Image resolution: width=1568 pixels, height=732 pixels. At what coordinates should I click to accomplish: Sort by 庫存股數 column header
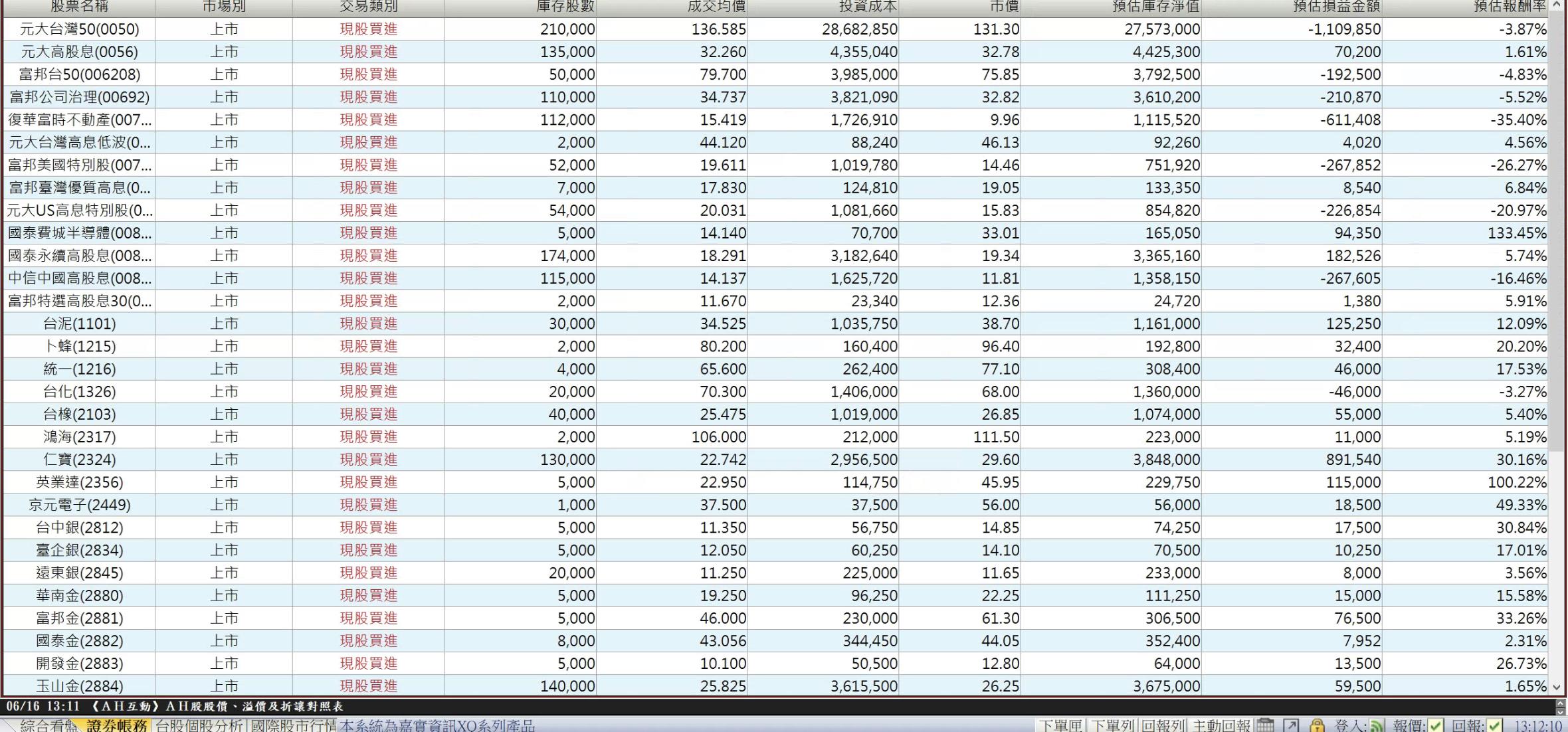pyautogui.click(x=520, y=7)
